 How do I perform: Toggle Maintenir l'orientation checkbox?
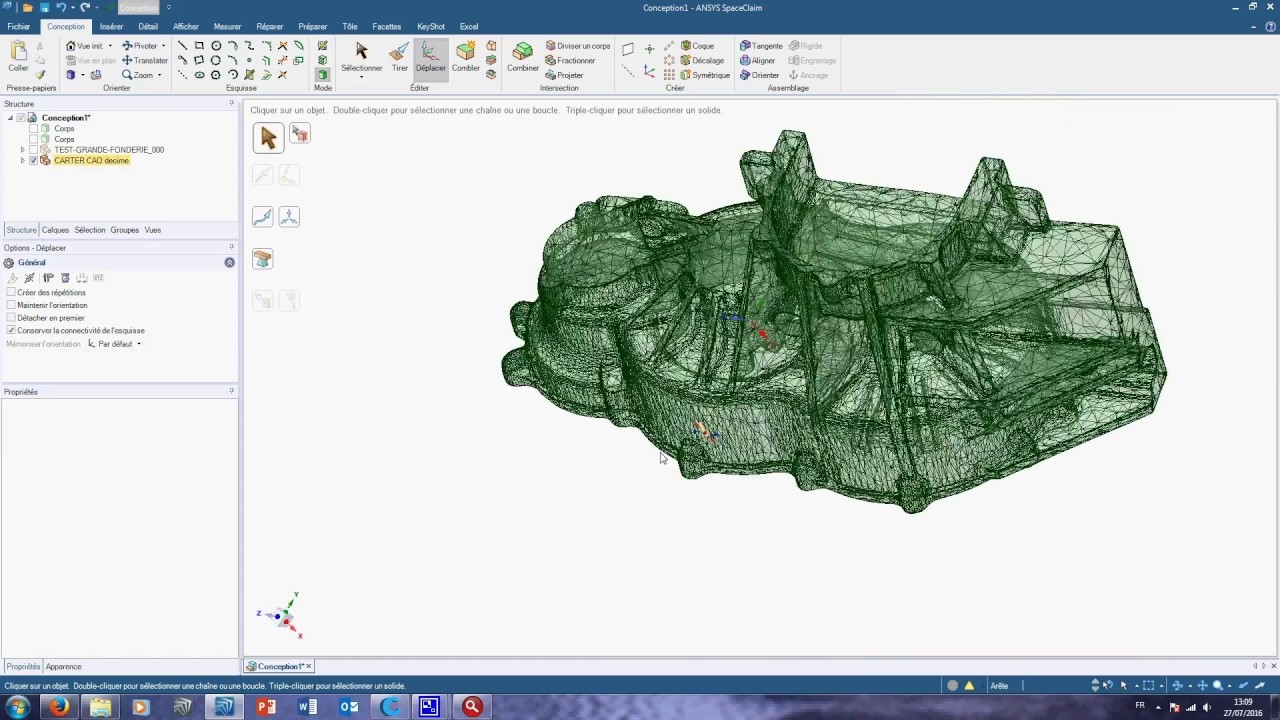tap(11, 305)
